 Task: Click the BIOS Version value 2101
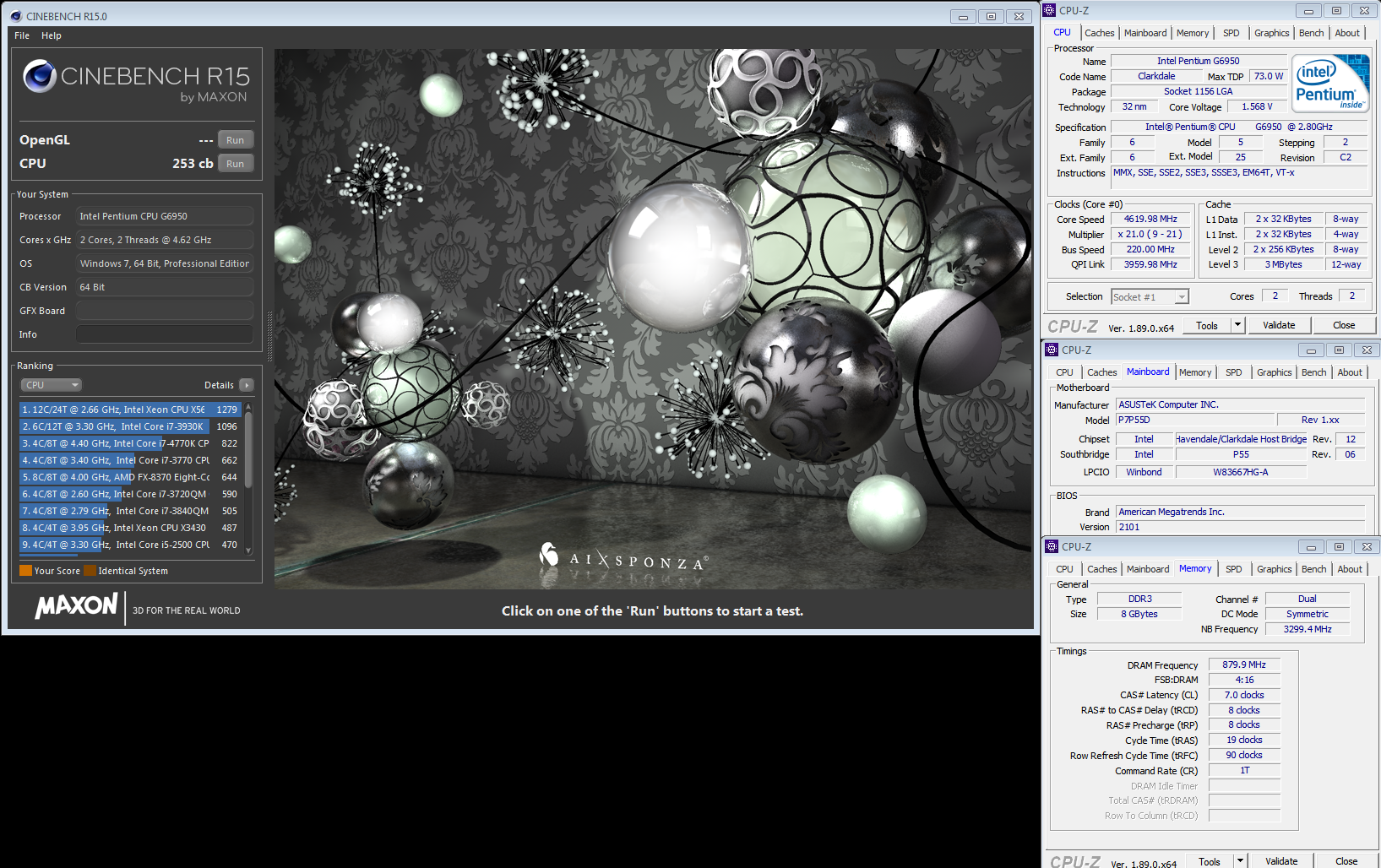coord(1241,527)
